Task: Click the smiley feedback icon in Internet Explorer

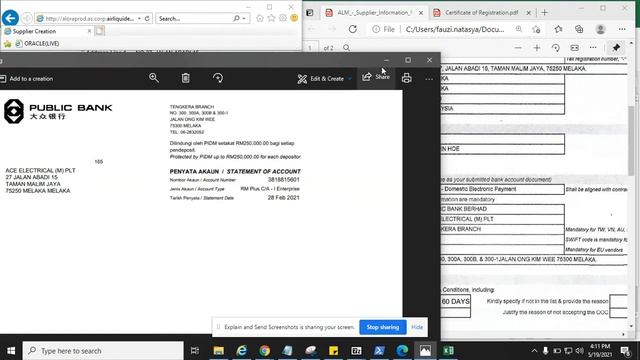Action: tap(294, 18)
